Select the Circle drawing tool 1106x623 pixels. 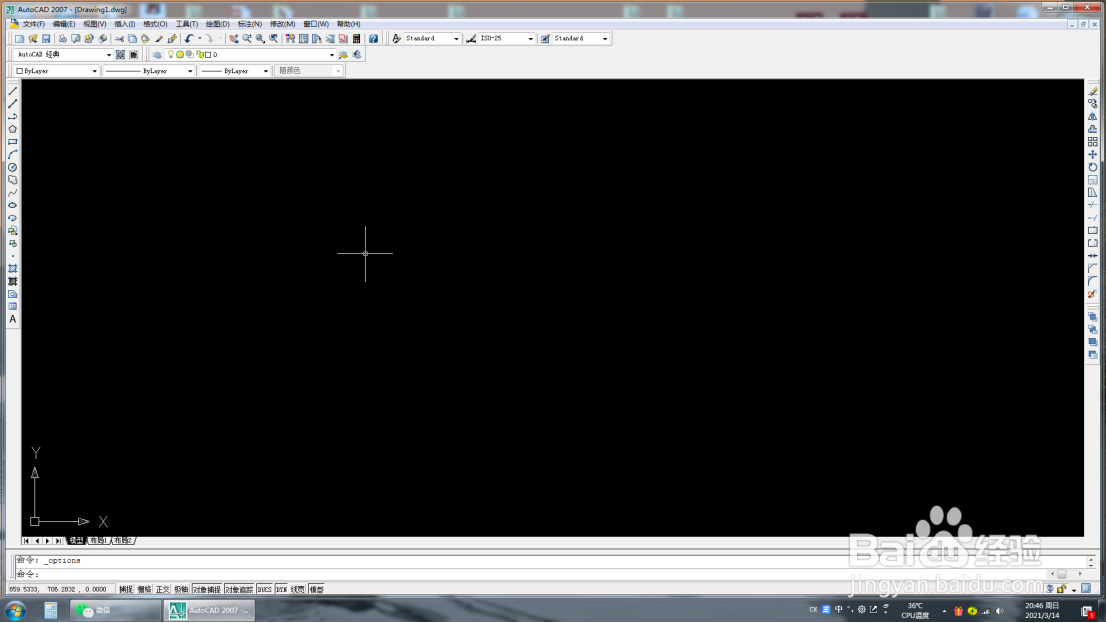pyautogui.click(x=12, y=167)
